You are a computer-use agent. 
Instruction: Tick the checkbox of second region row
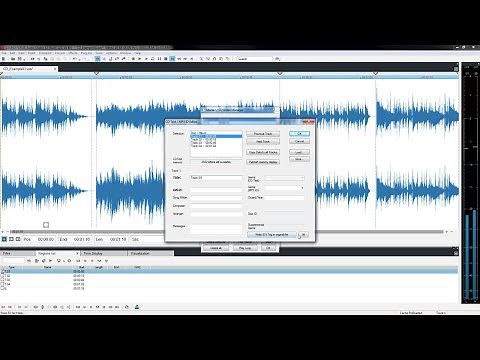[x=3, y=276]
